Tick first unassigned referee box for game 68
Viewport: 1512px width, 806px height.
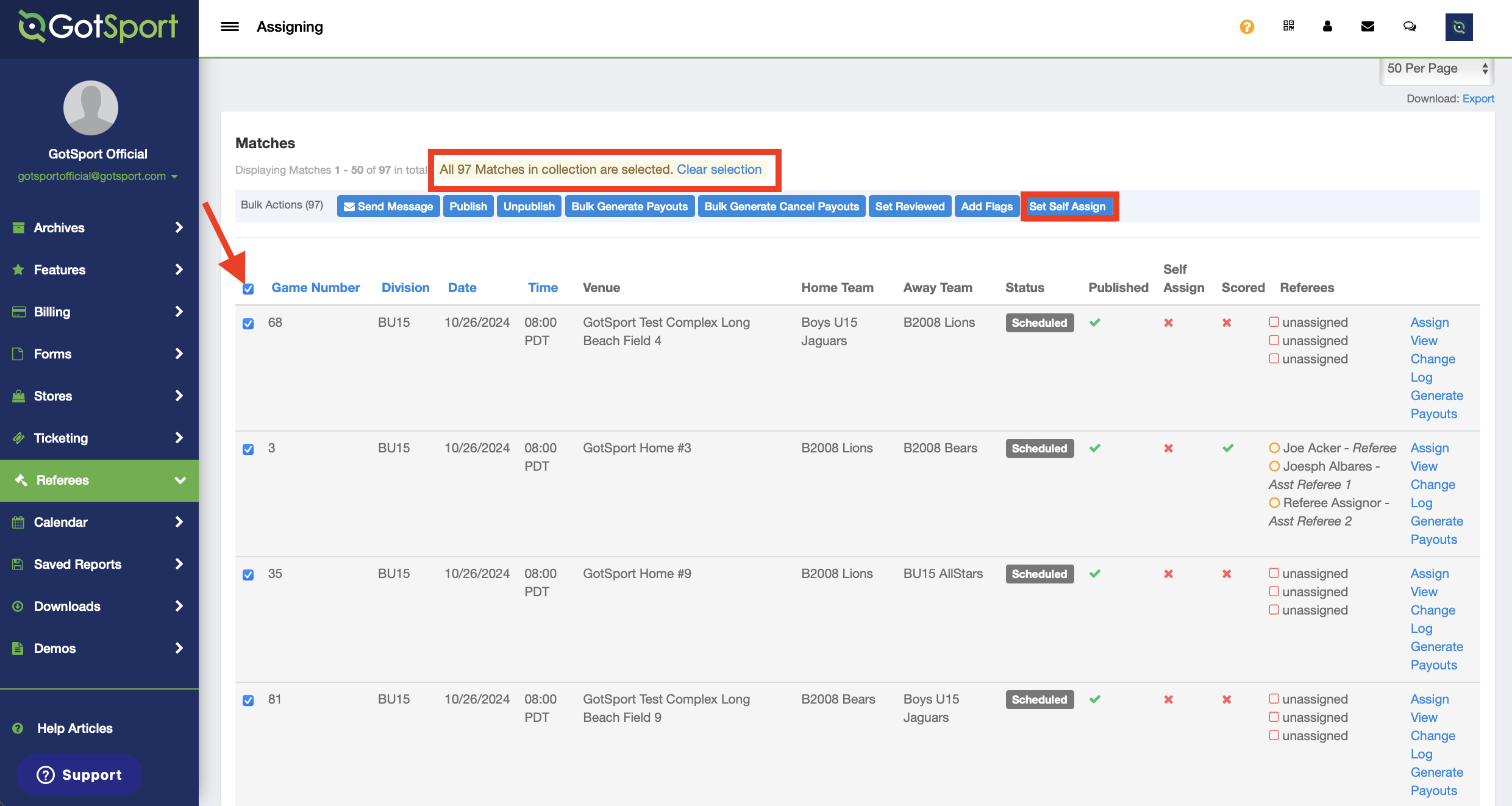[1274, 321]
